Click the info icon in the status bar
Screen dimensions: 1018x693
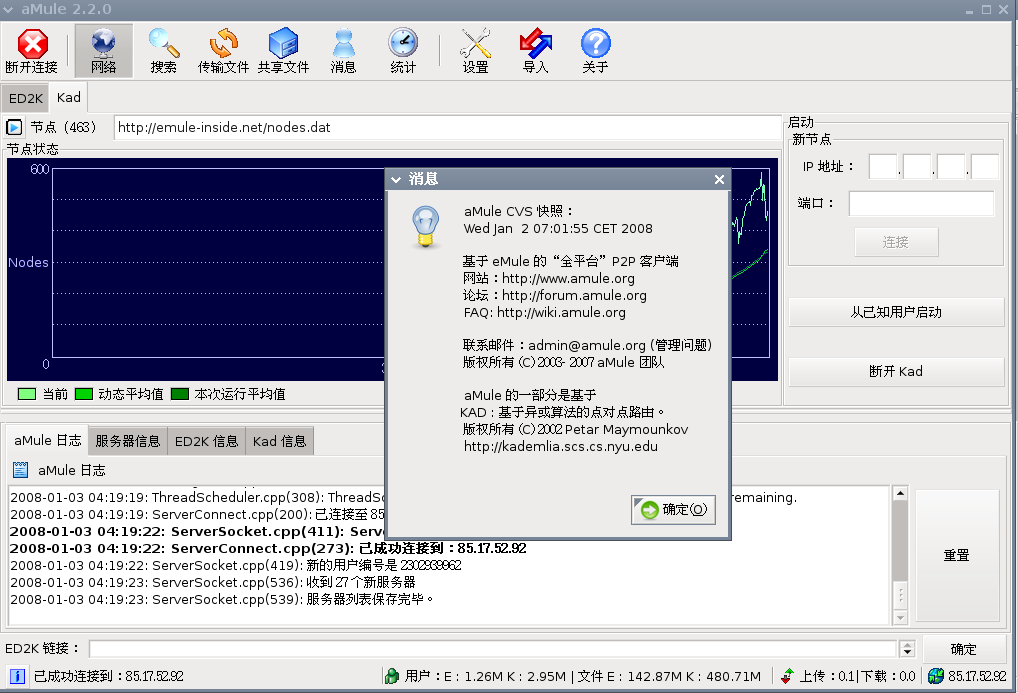(17, 676)
